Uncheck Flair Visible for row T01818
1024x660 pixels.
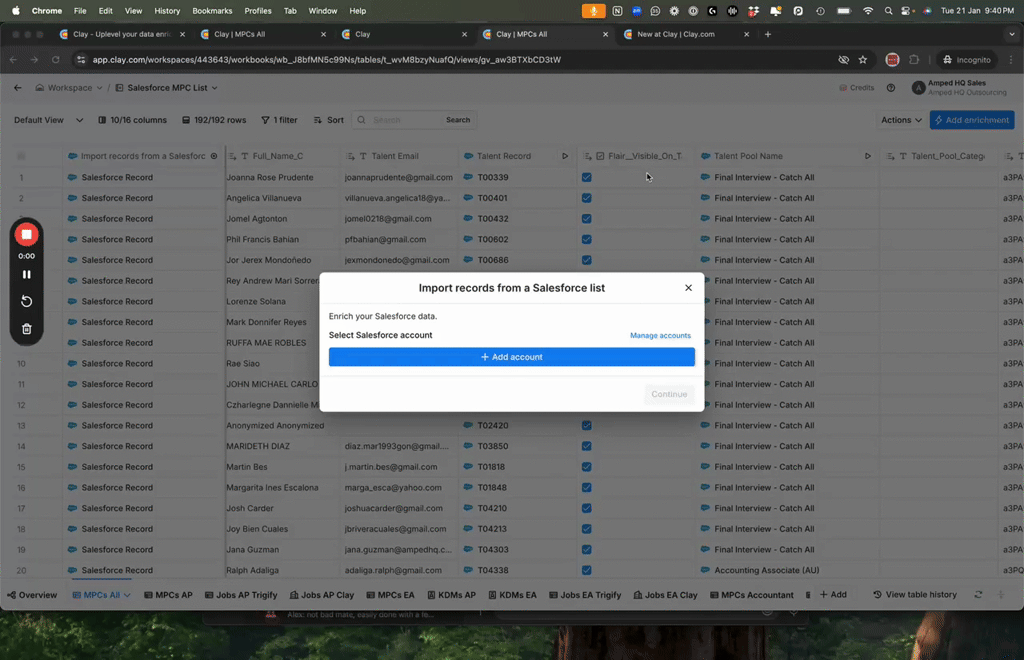point(586,467)
